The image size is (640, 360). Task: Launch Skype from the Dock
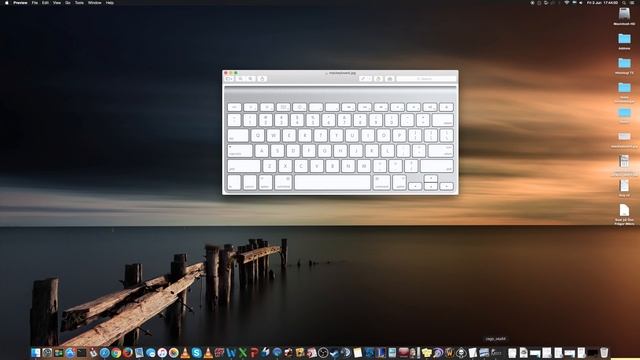196,352
